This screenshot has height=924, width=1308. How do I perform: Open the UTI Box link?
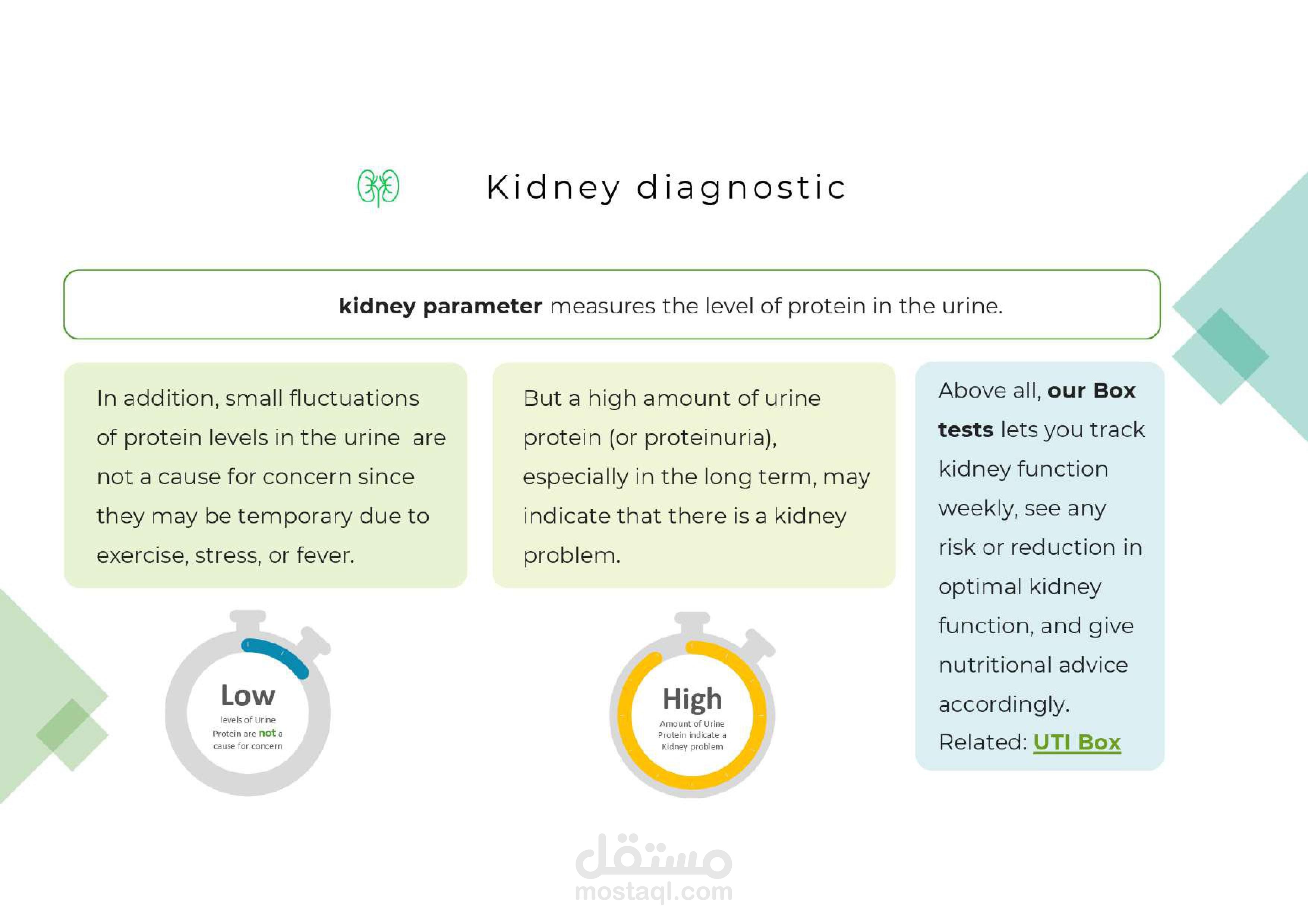(x=1077, y=743)
